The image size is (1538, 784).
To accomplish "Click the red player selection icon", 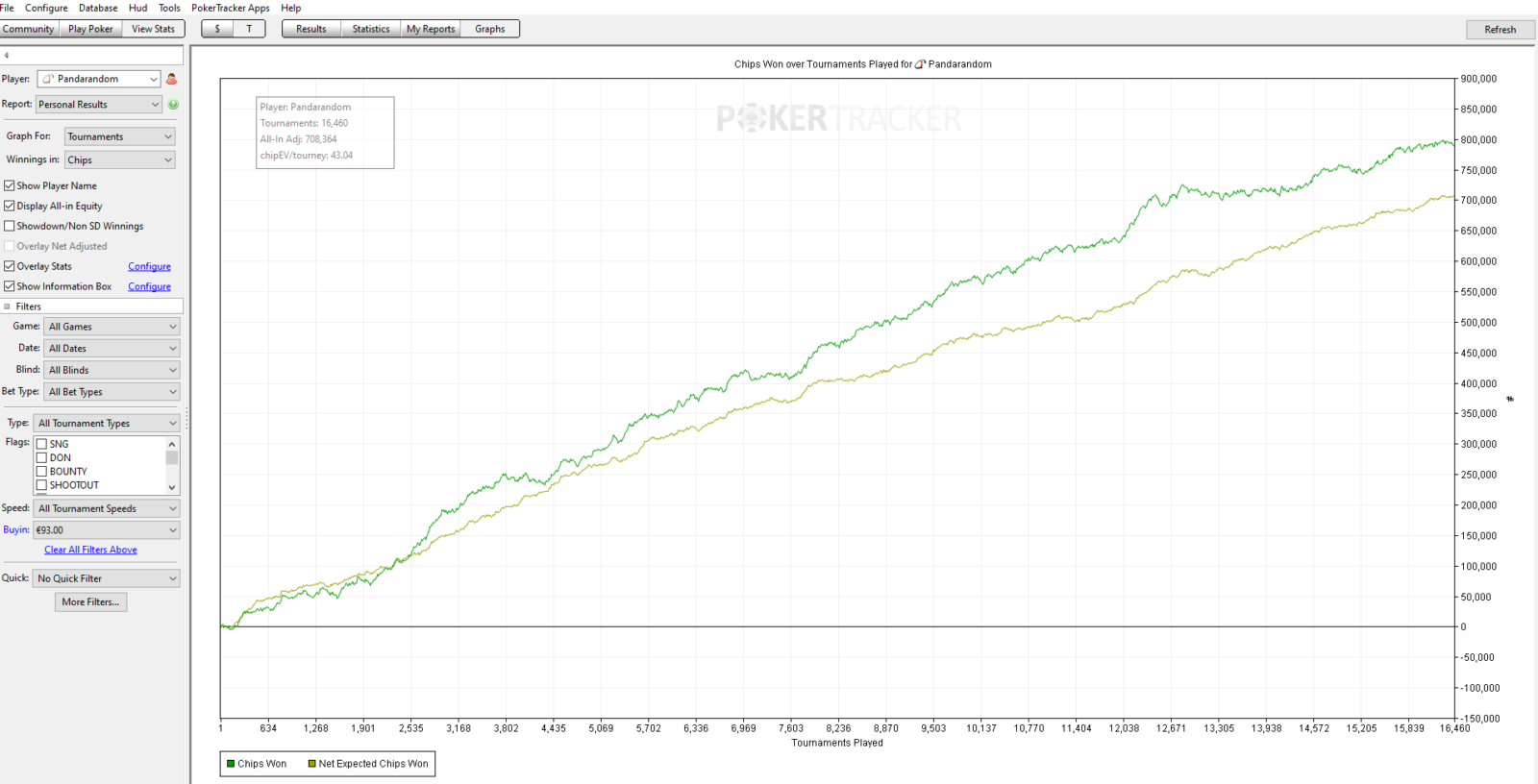I will click(x=172, y=79).
